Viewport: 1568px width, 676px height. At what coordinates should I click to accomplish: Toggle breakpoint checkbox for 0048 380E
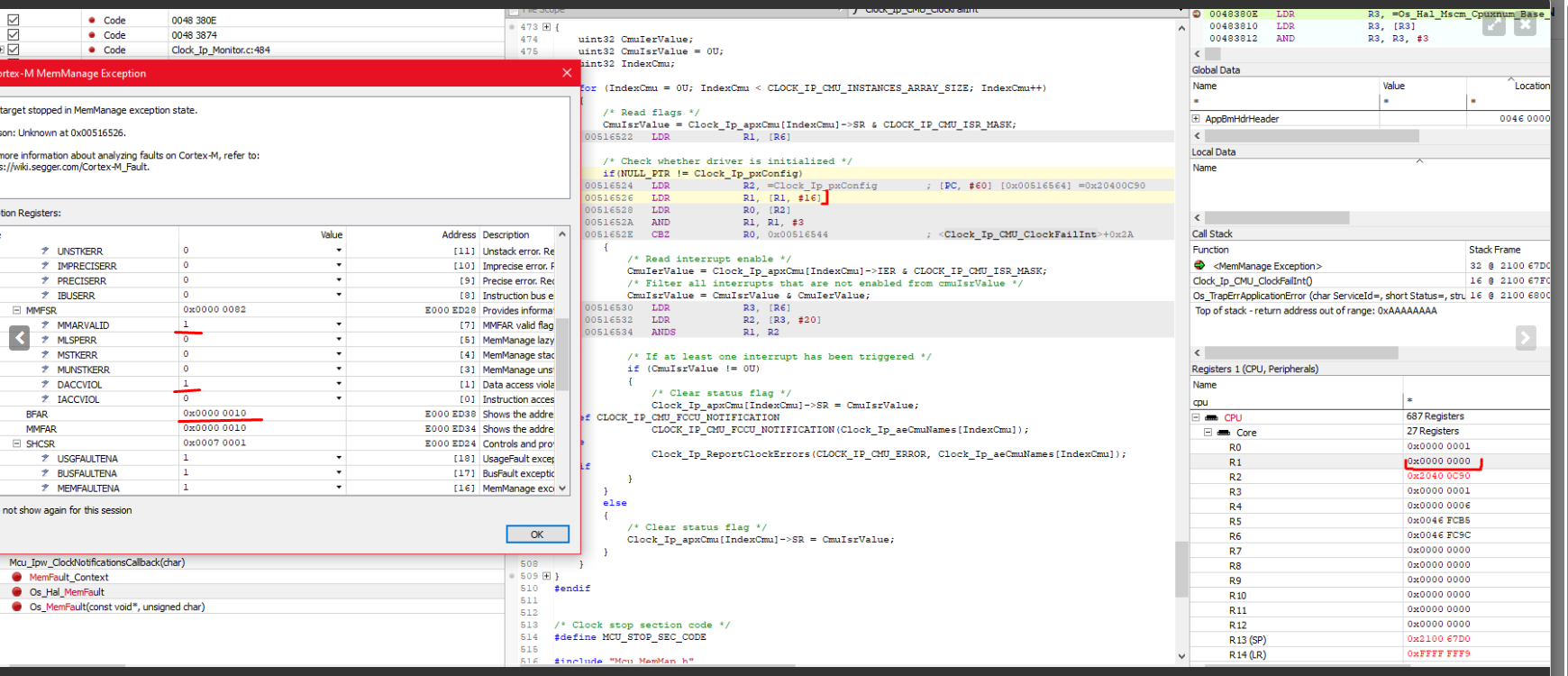click(x=13, y=20)
